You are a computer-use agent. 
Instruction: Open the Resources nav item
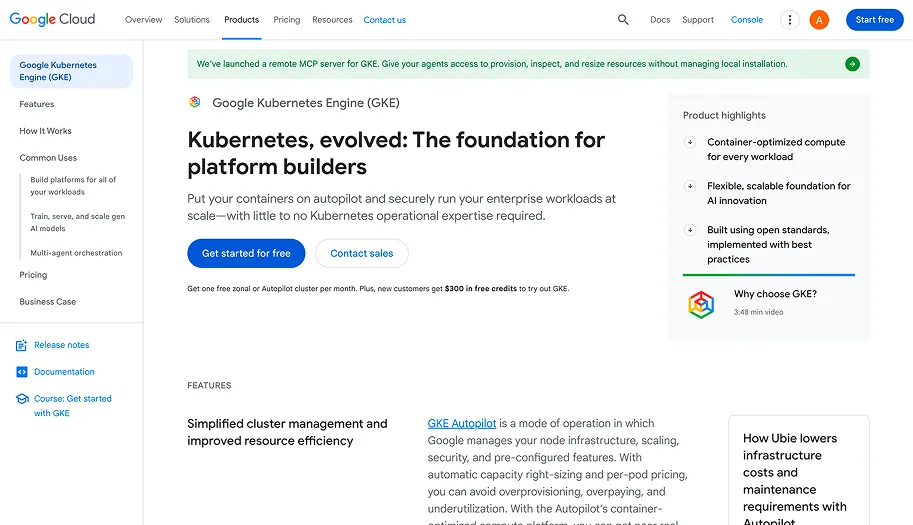(x=332, y=20)
